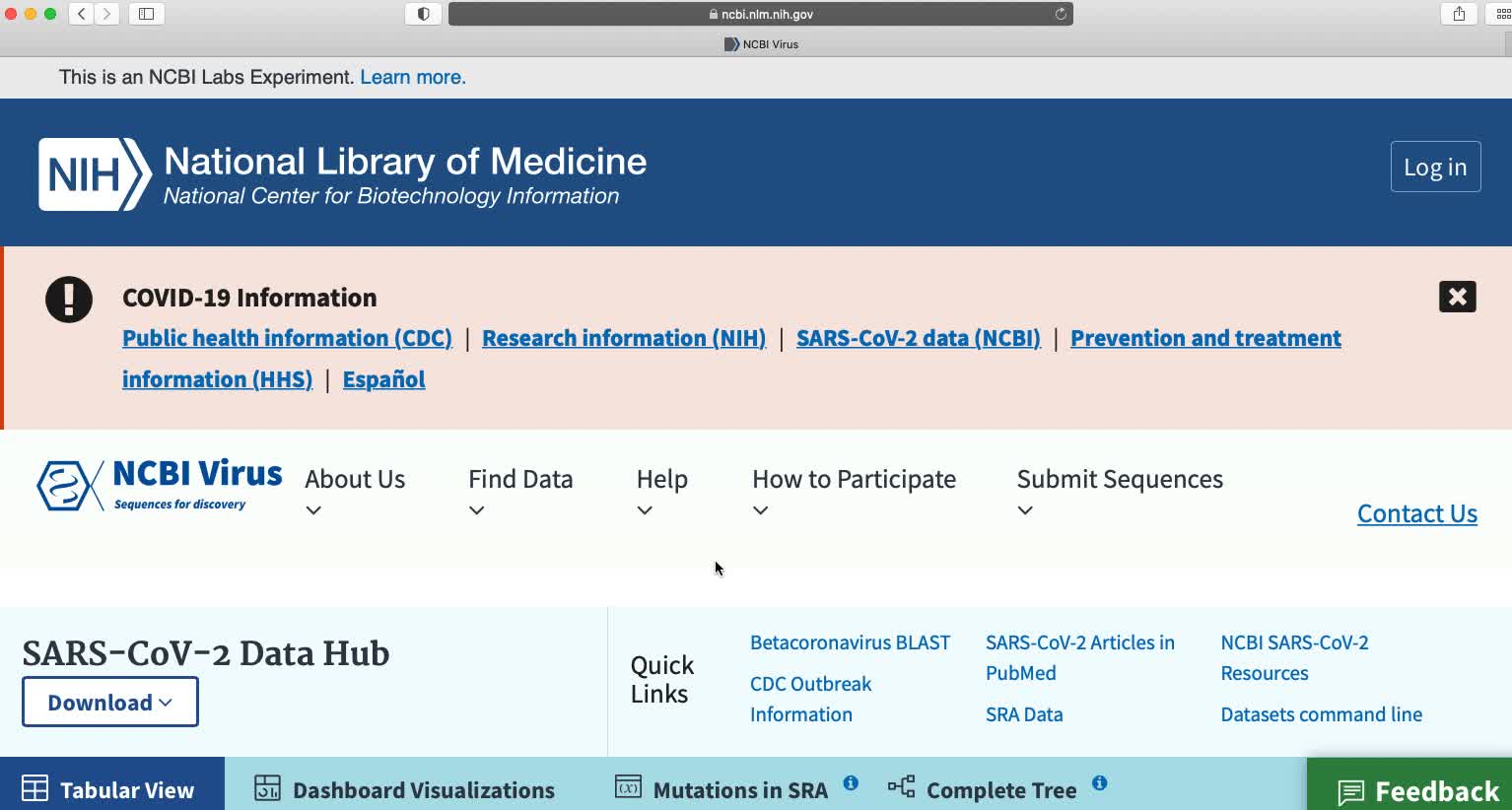This screenshot has width=1512, height=810.
Task: Open NCBI SARS-CoV-2 Resources link
Action: pos(1294,657)
